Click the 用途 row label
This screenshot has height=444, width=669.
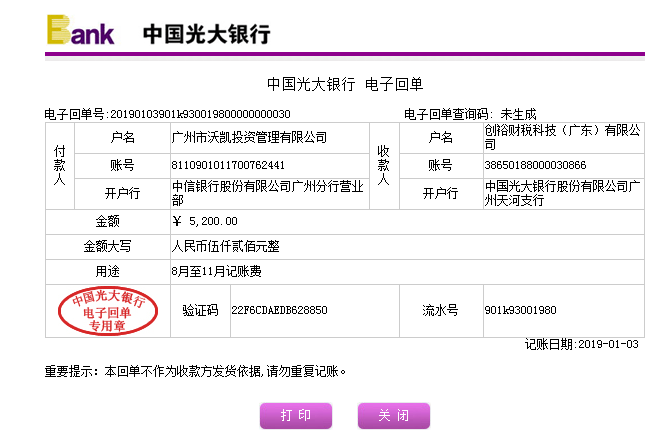point(107,271)
